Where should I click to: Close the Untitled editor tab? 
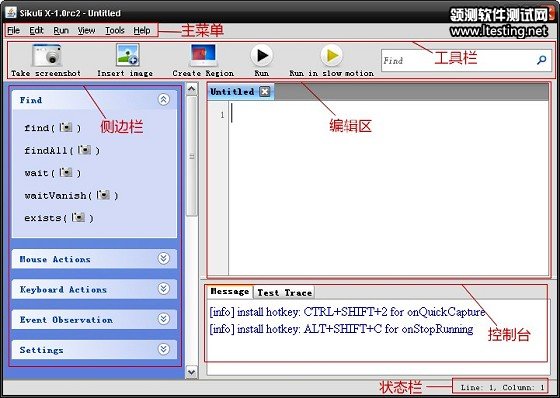point(265,92)
